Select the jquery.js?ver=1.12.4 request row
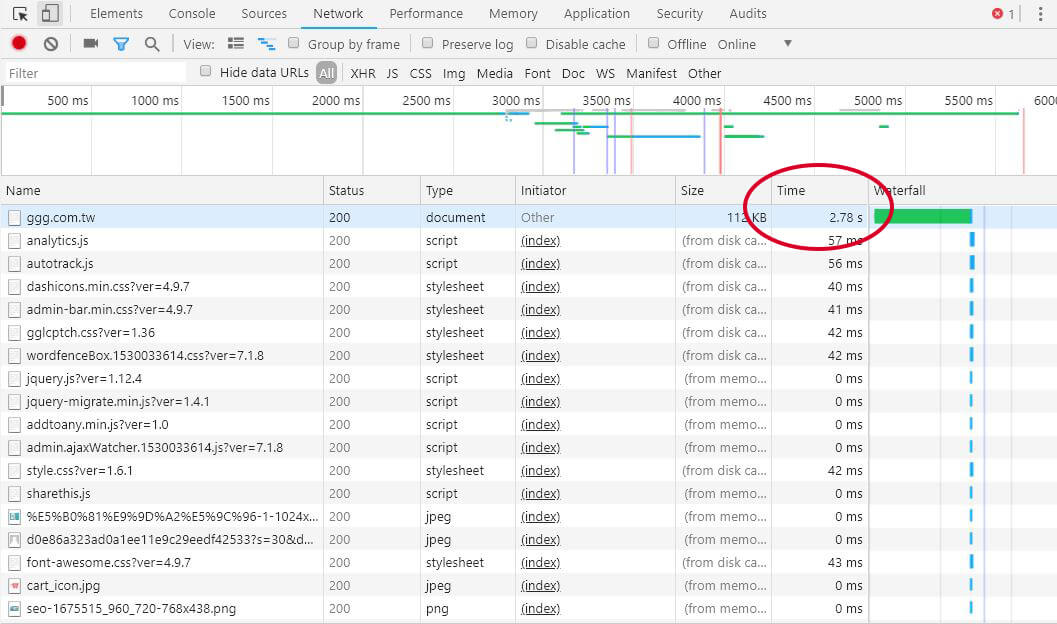 coord(528,379)
